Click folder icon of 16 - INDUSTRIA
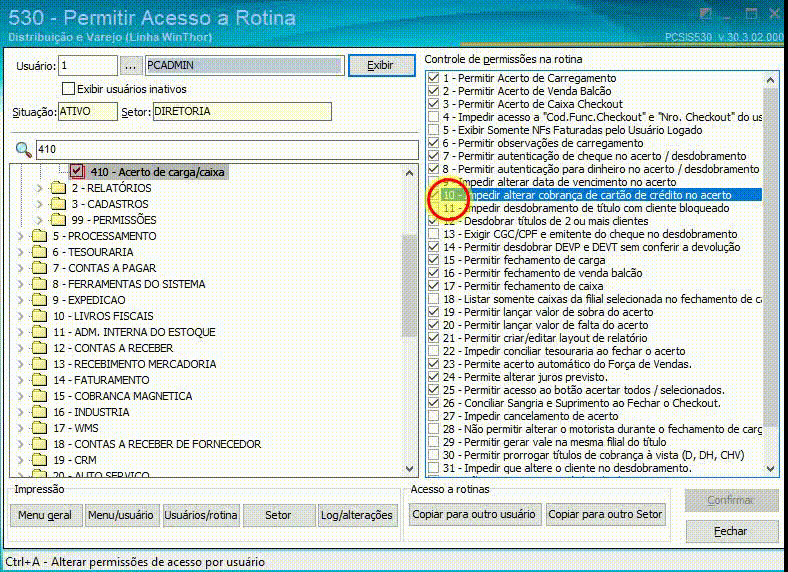Image resolution: width=788 pixels, height=572 pixels. tap(39, 412)
